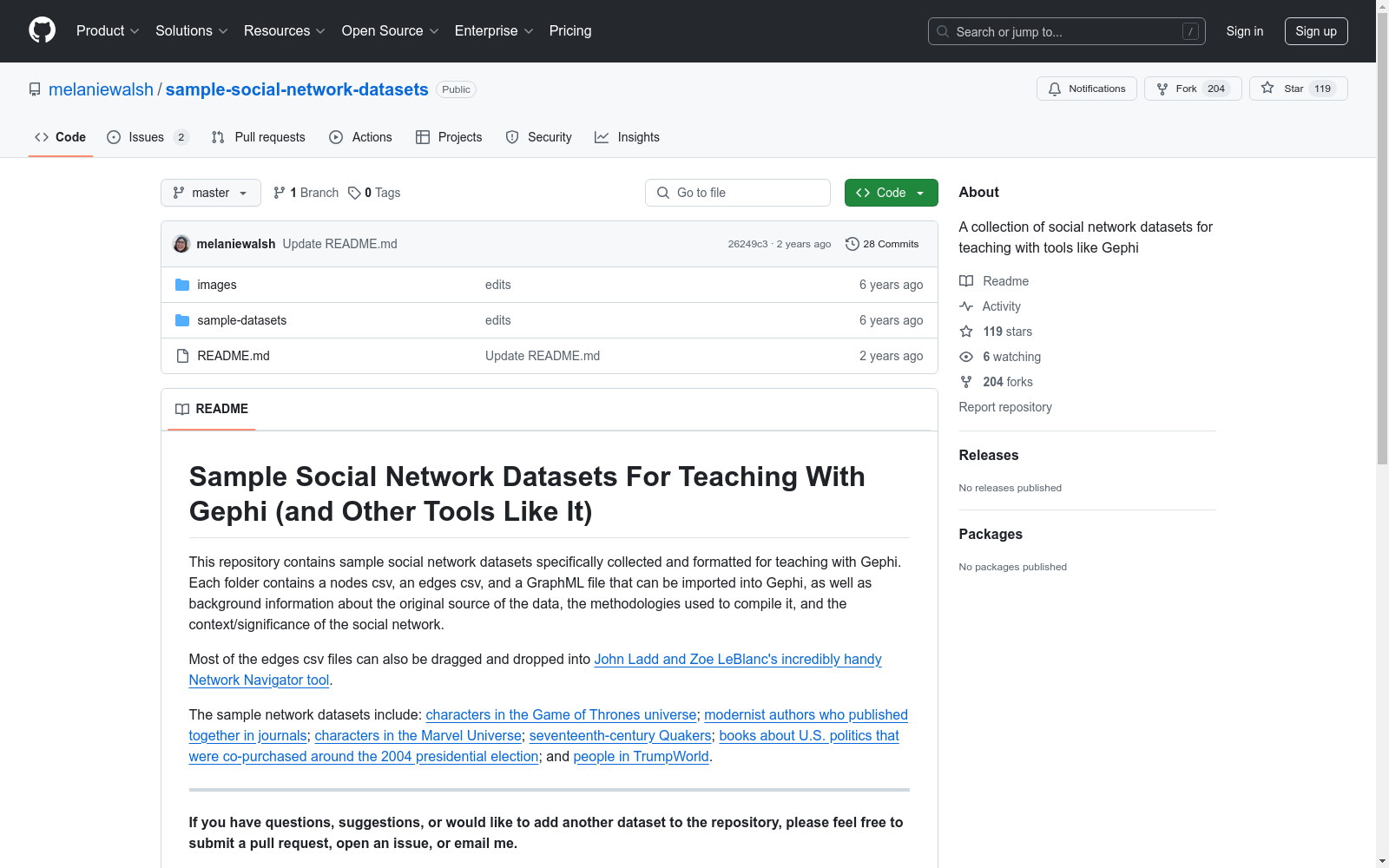Open the seventeenth-century Quakers link
The image size is (1389, 868).
(x=620, y=736)
